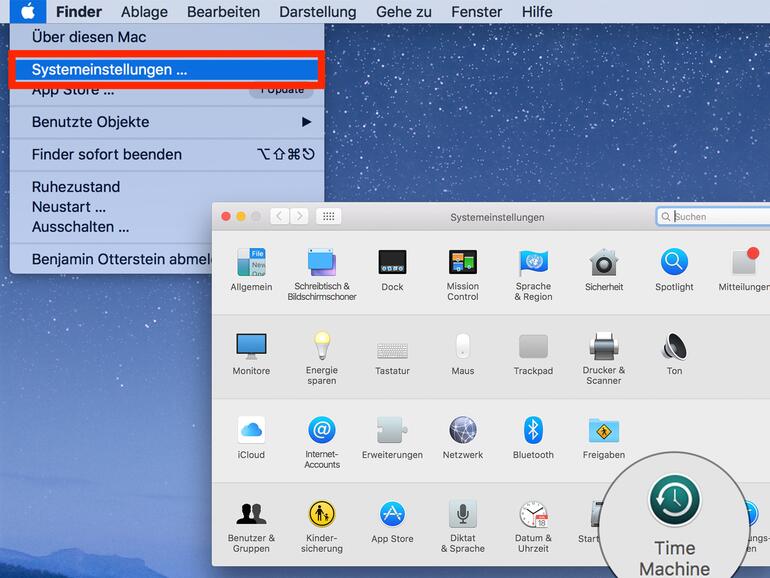Open the Sicherheit preference pane
Viewport: 770px width, 578px height.
pyautogui.click(x=604, y=270)
